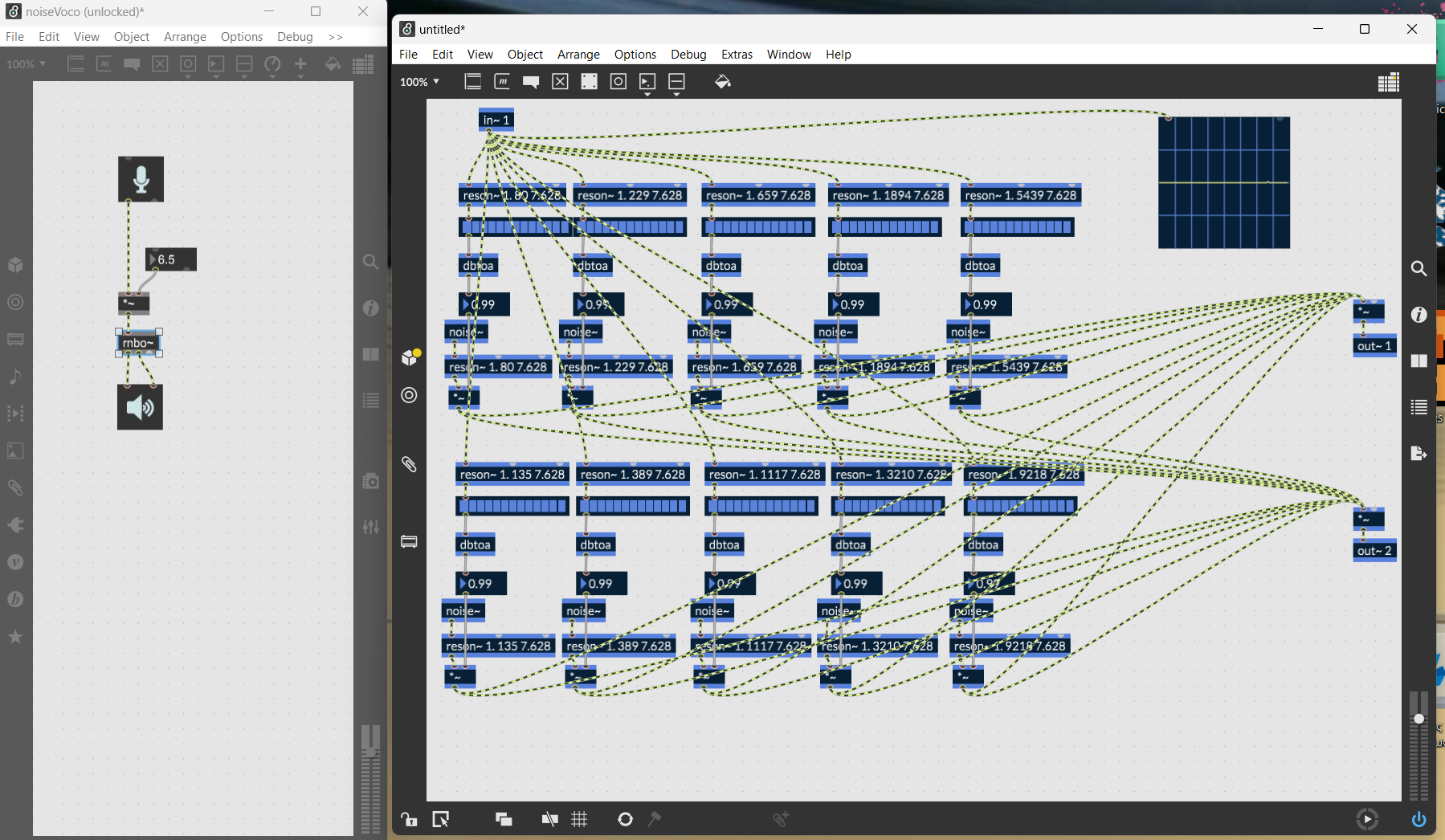Viewport: 1445px width, 840px height.
Task: Open the Arrange menu in untitled window
Action: pos(578,55)
